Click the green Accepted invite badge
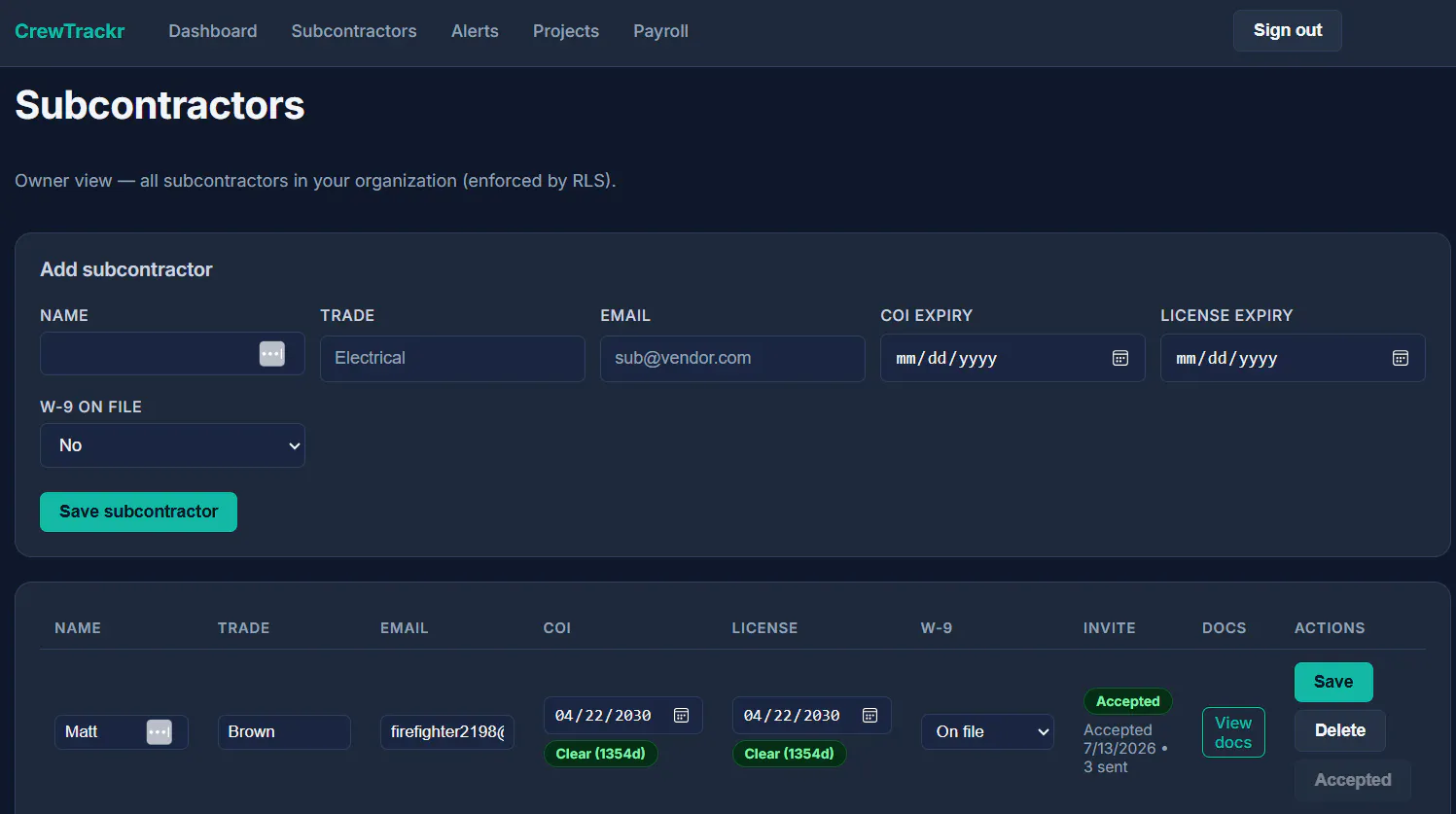The height and width of the screenshot is (814, 1456). (1128, 701)
